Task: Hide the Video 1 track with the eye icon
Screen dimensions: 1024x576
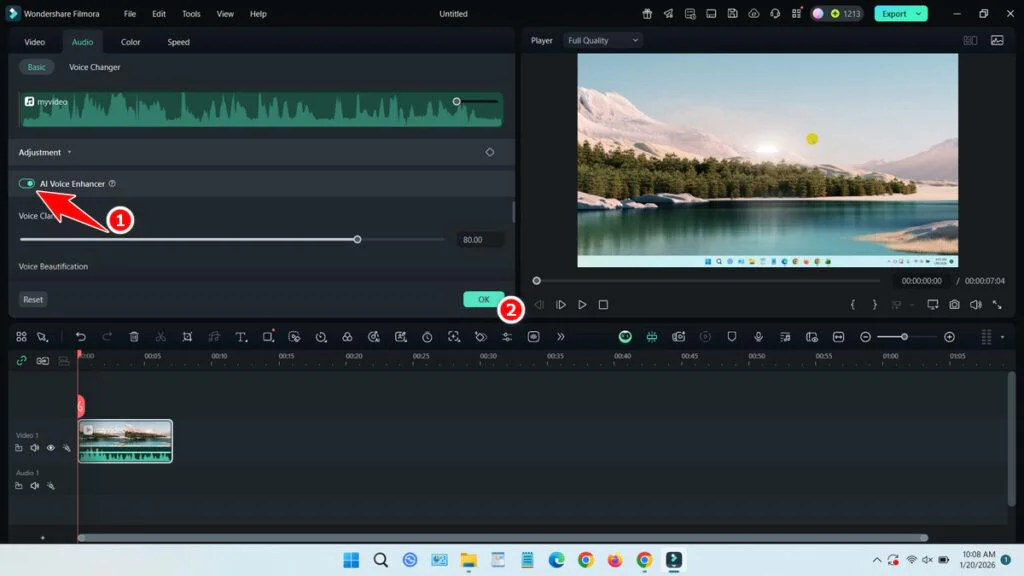Action: (50, 448)
